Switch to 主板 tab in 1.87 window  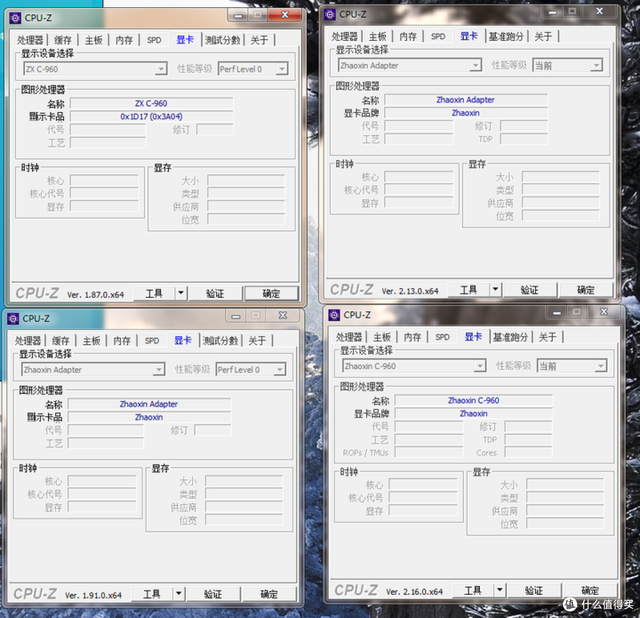[x=93, y=40]
